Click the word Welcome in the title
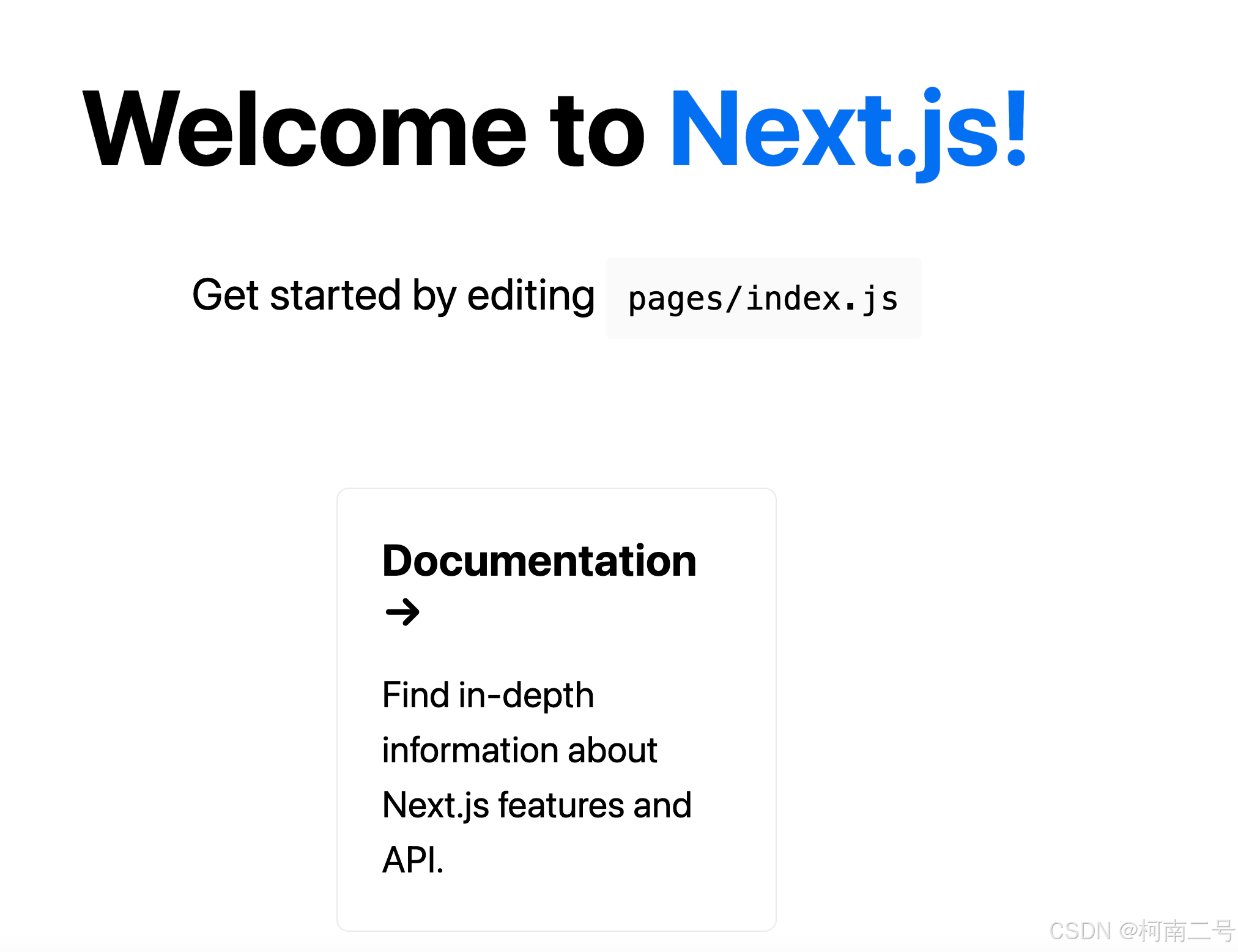Viewport: 1238px width, 952px height. point(304,129)
